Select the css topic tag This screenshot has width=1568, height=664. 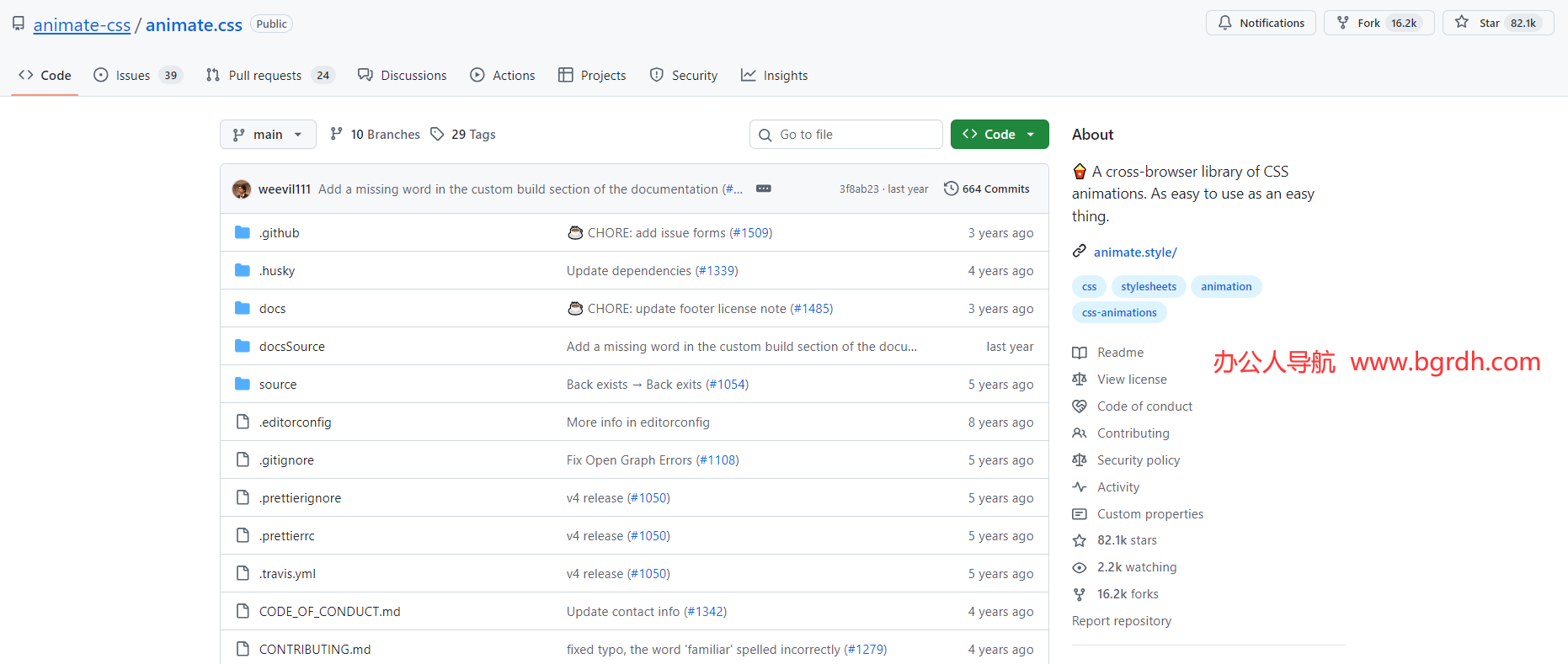pos(1089,287)
